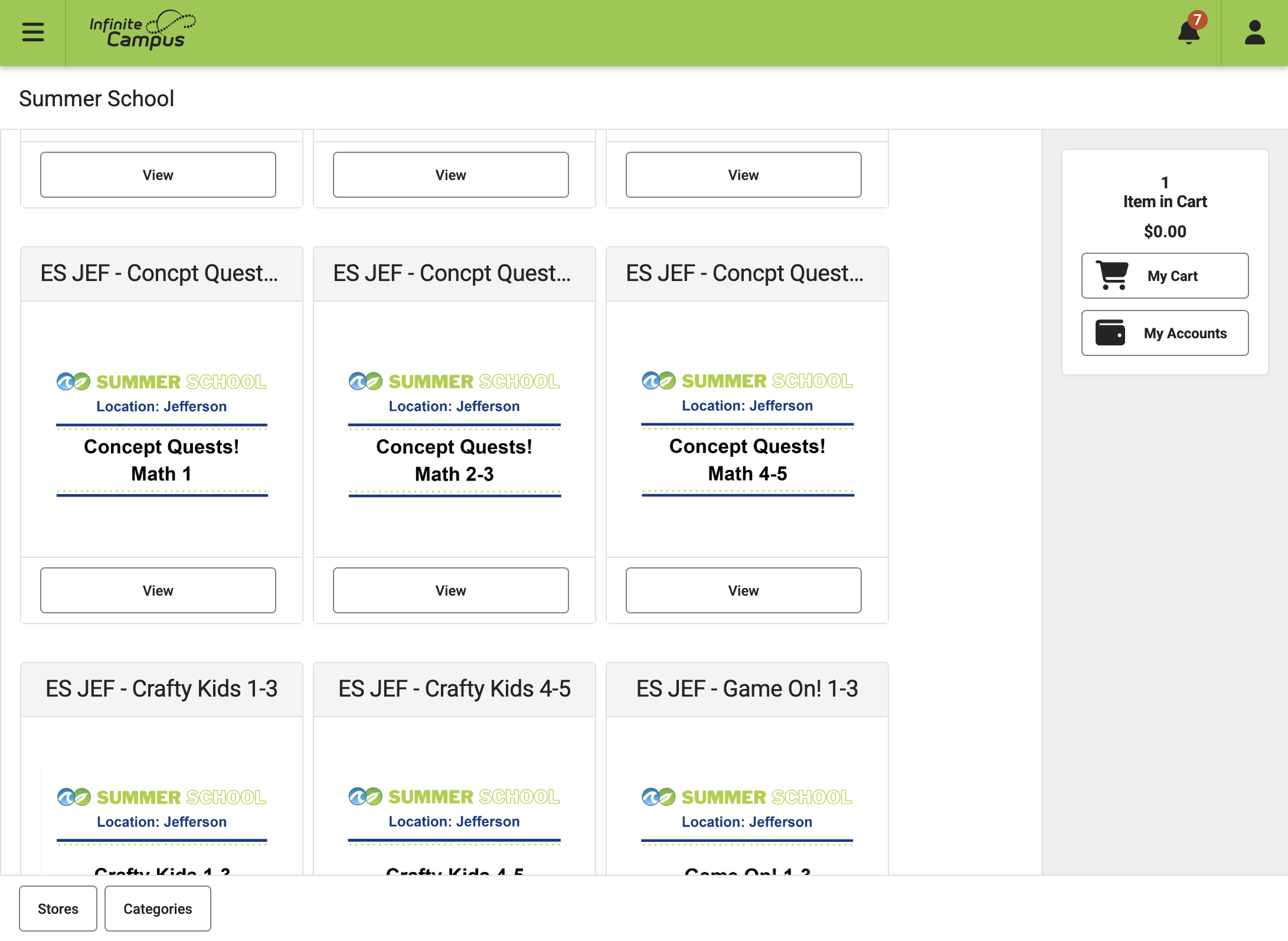This screenshot has width=1288, height=941.
Task: Click the Item in Cart label
Action: tap(1165, 201)
